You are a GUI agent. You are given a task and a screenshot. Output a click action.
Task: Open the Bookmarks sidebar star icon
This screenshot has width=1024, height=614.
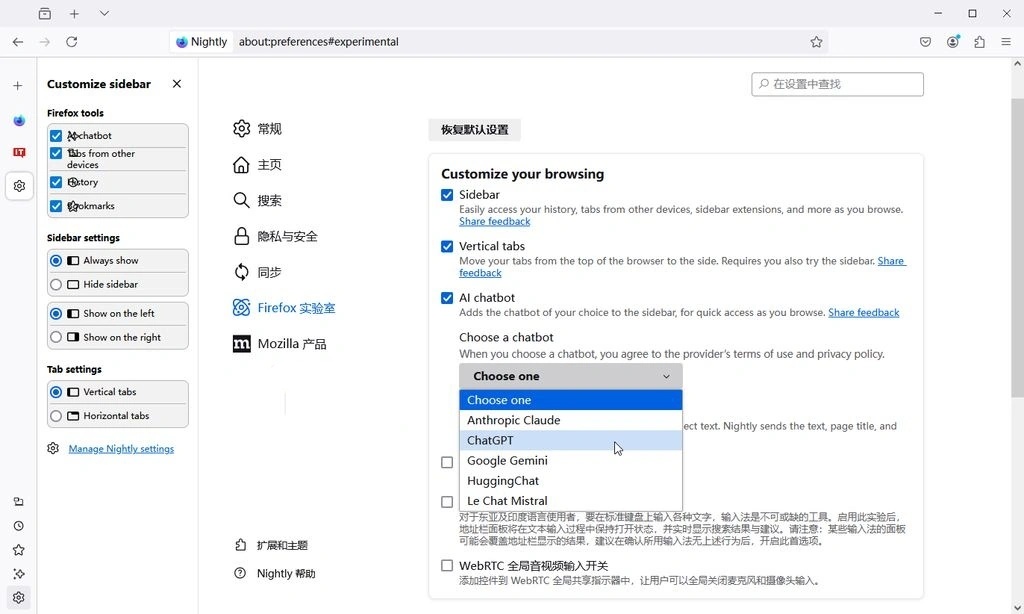[18, 550]
